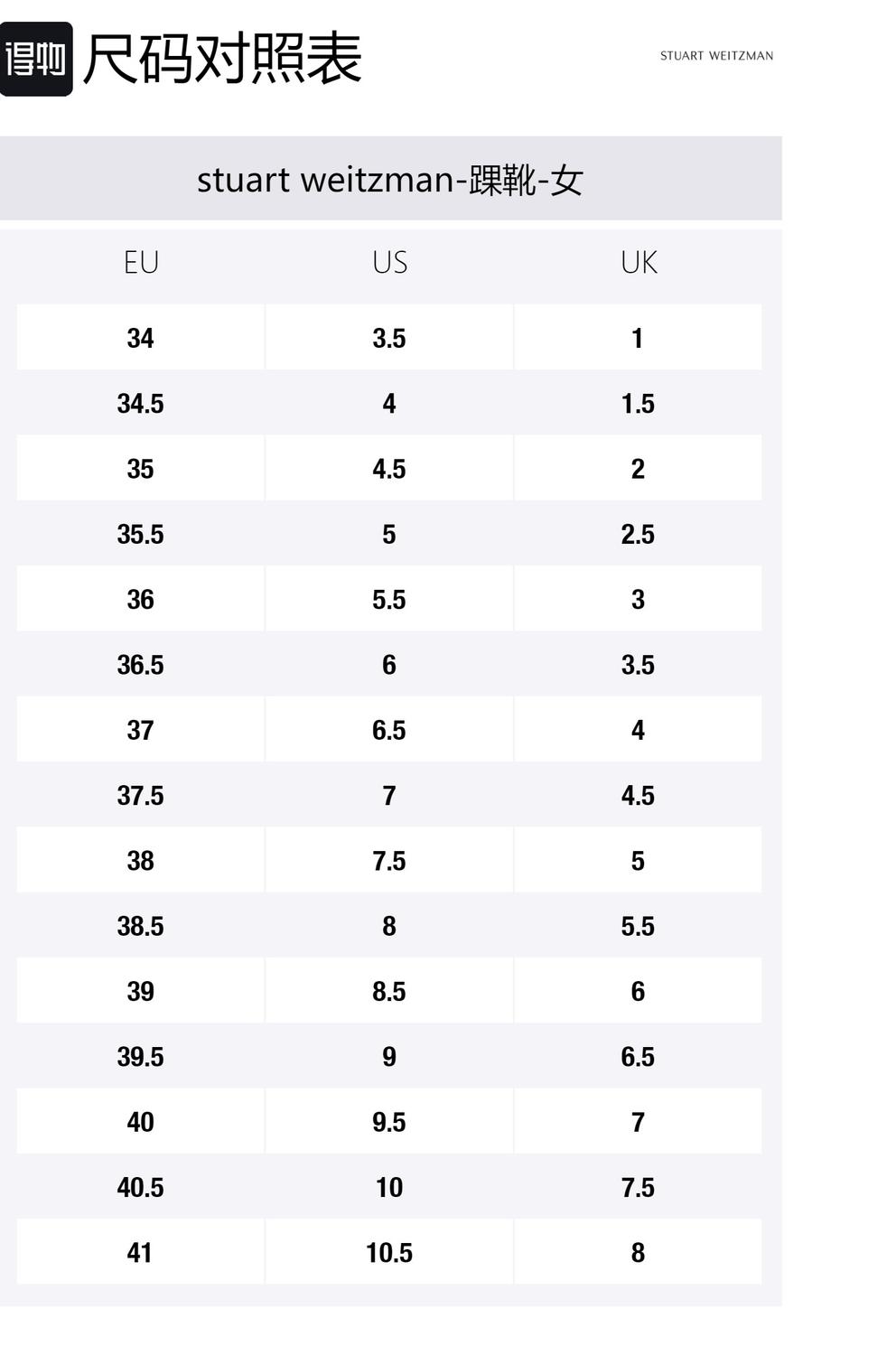Click the Stuart Weitzman brand logo
Viewport: 896px width, 1355px height.
point(716,56)
